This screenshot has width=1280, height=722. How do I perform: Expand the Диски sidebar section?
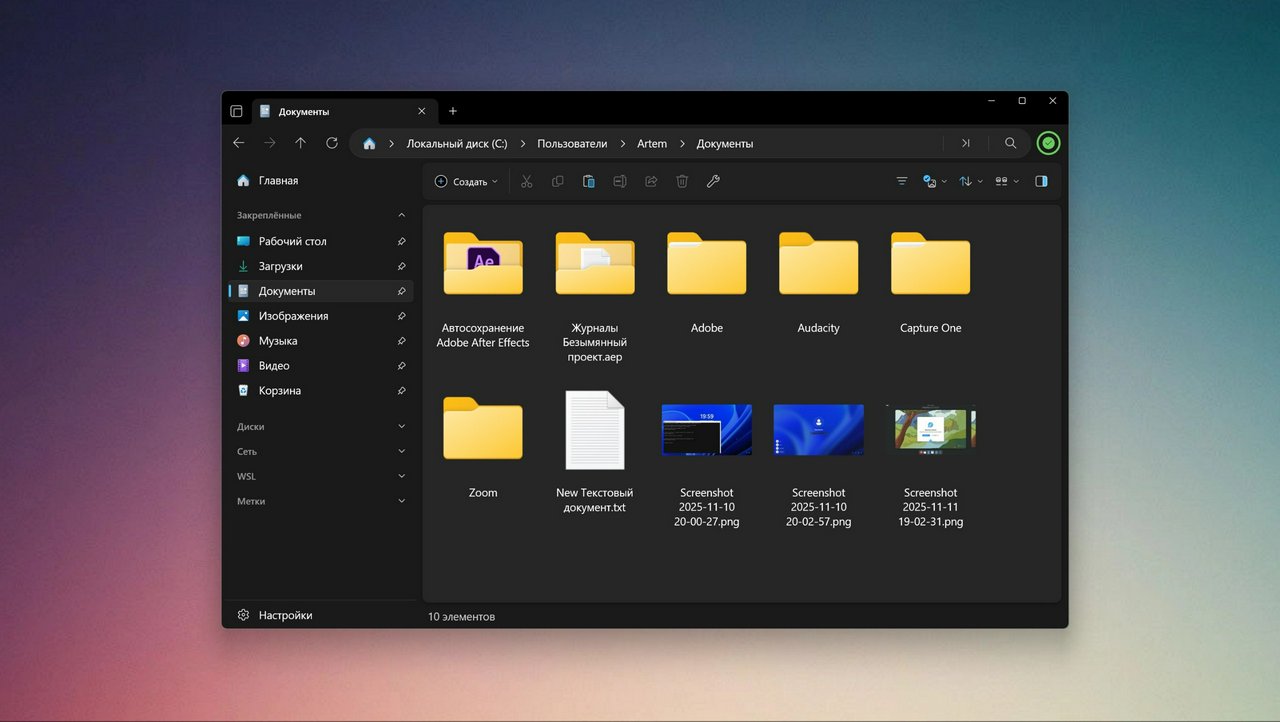401,426
